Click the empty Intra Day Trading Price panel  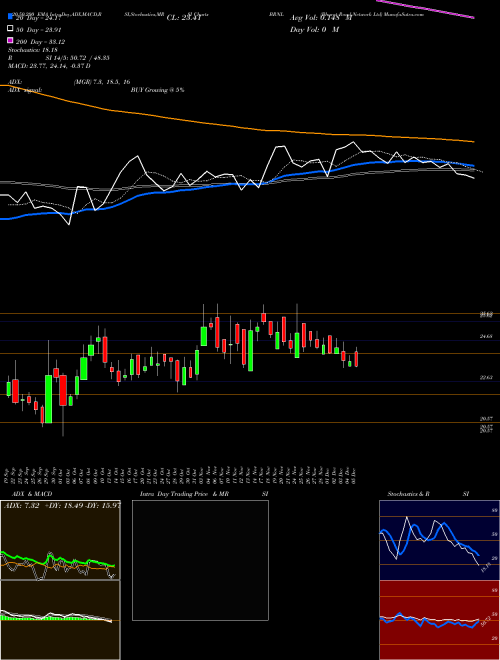pos(200,560)
